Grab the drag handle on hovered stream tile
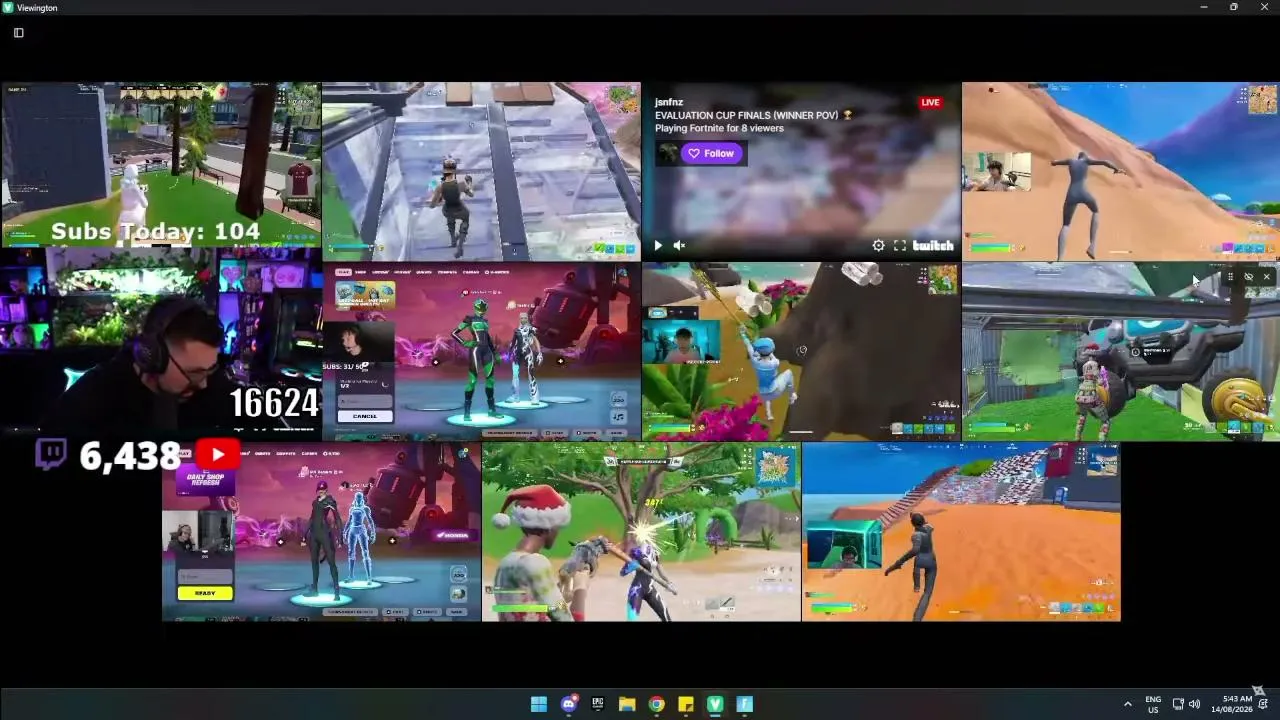The height and width of the screenshot is (720, 1280). pos(1230,277)
